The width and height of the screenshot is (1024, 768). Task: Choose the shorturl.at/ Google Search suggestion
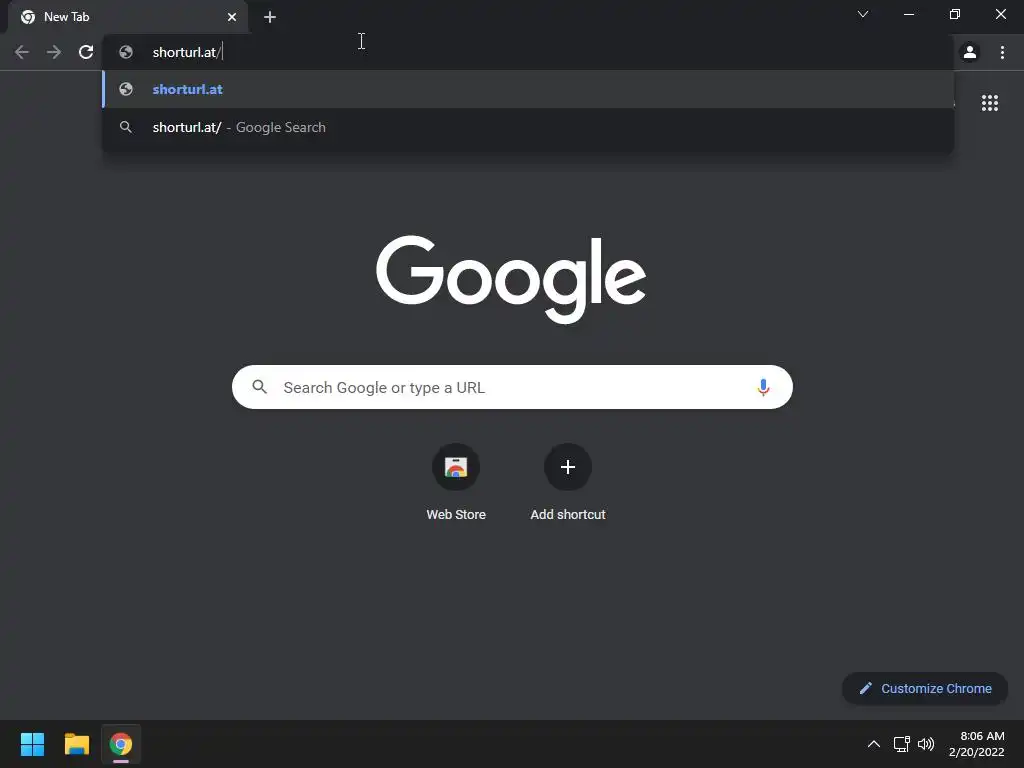(x=528, y=127)
